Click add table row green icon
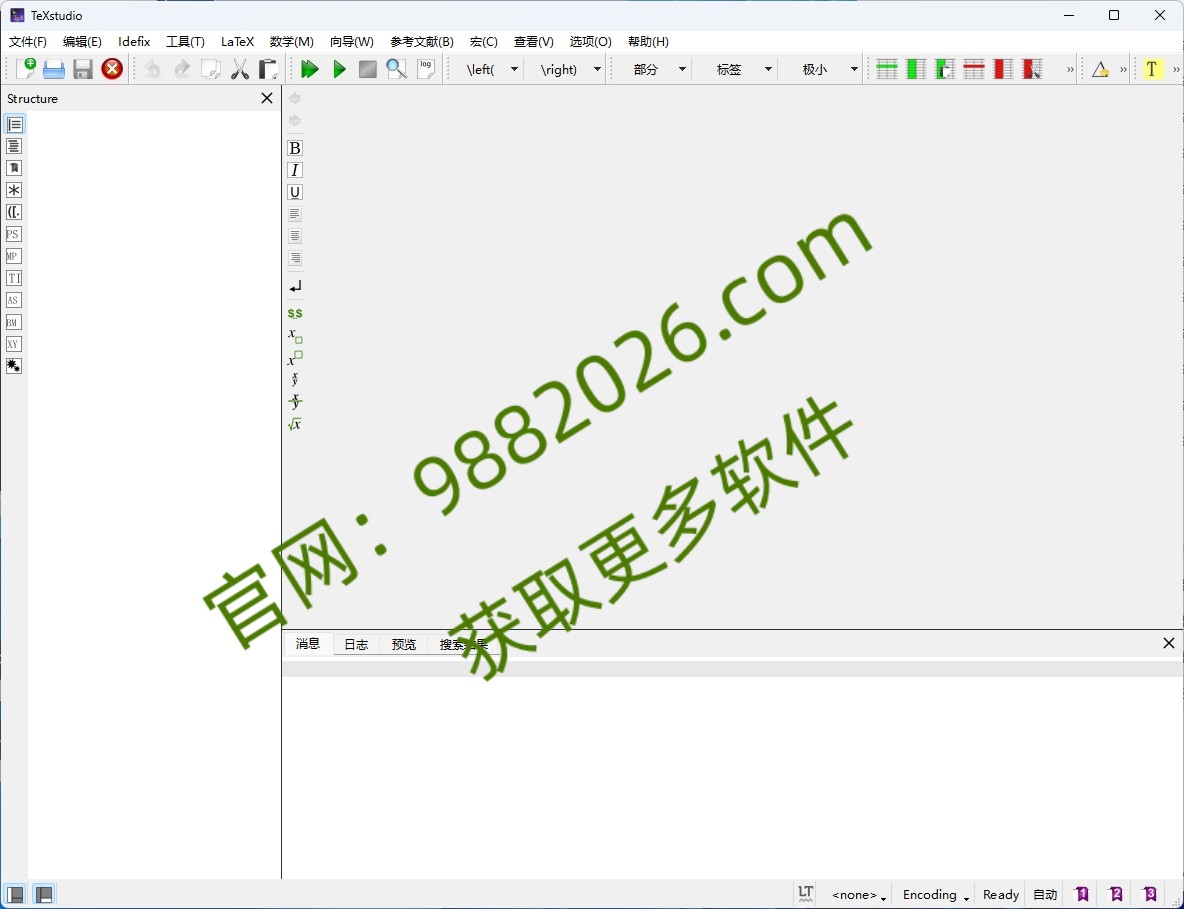 click(886, 69)
